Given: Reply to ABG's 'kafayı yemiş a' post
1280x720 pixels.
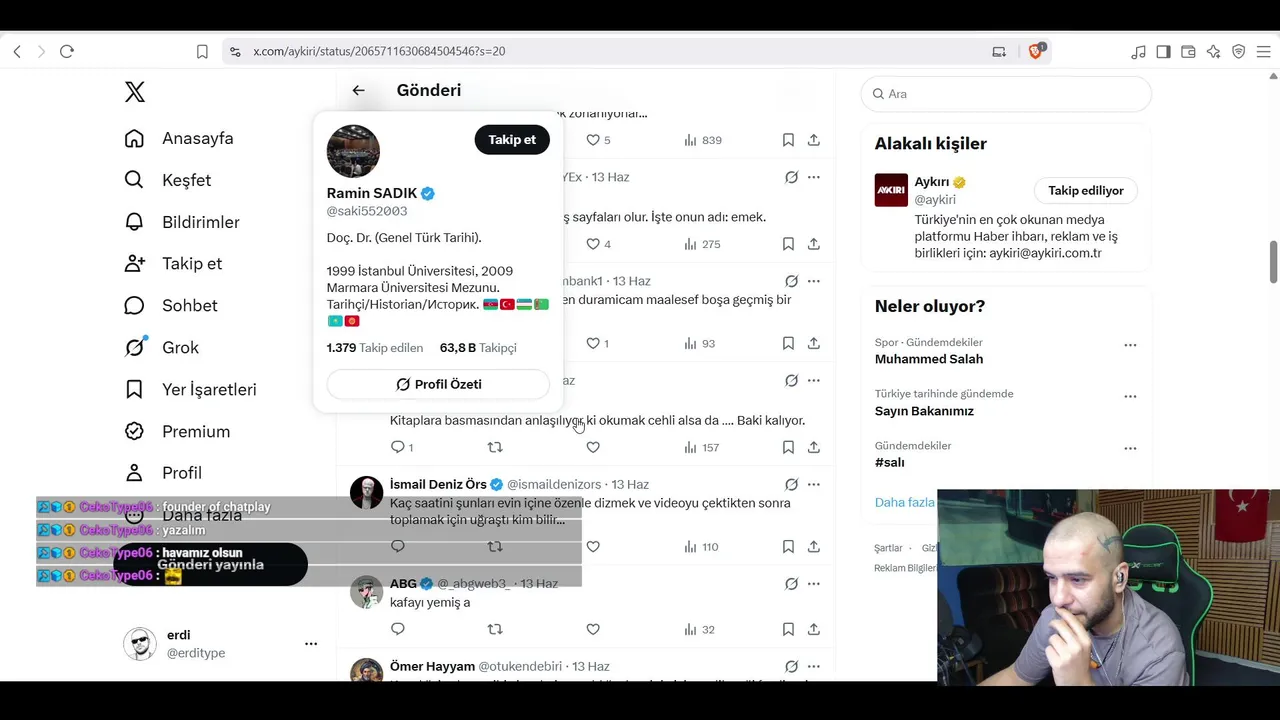Looking at the screenshot, I should click(398, 629).
